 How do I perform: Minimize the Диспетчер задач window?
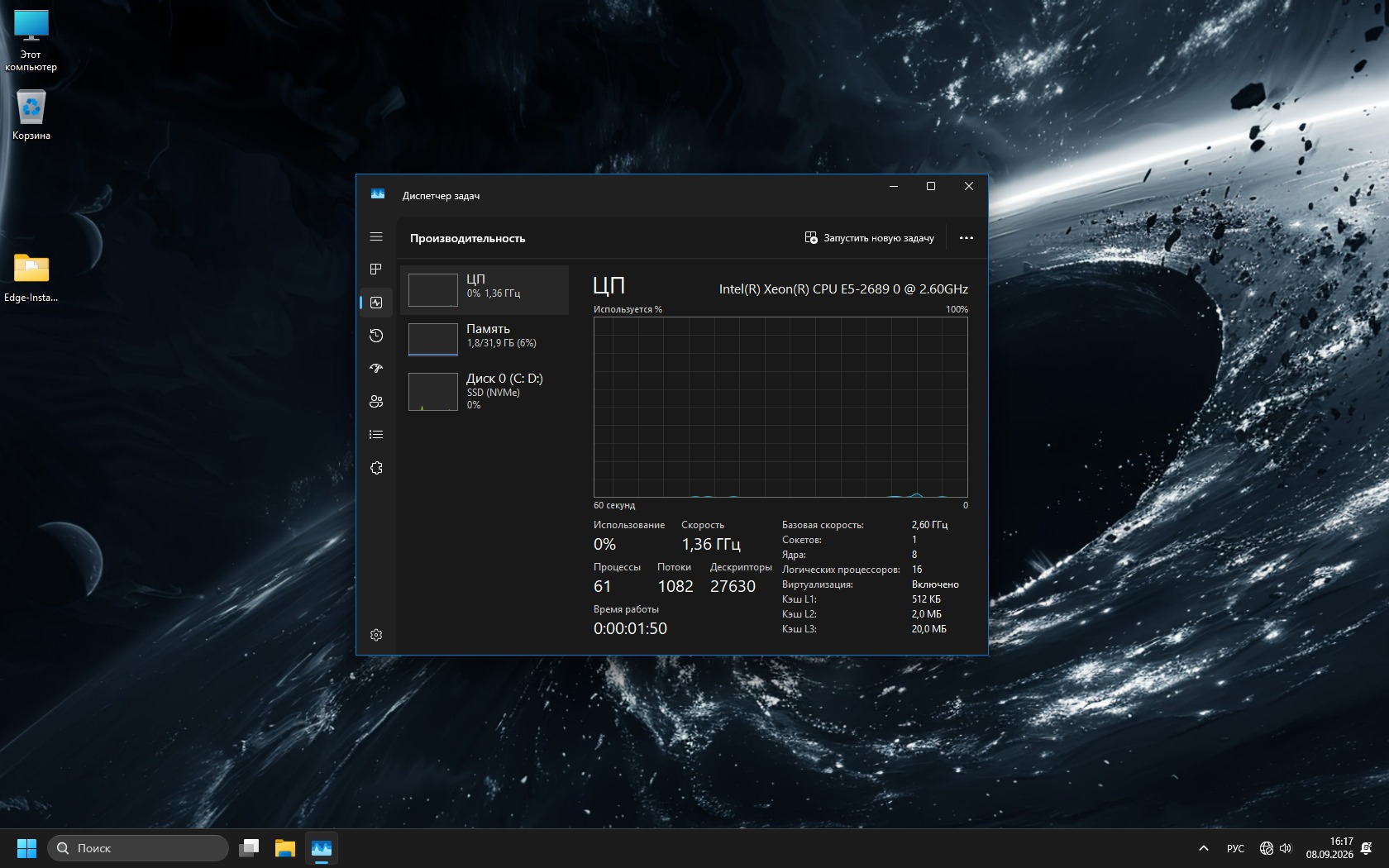pos(894,186)
